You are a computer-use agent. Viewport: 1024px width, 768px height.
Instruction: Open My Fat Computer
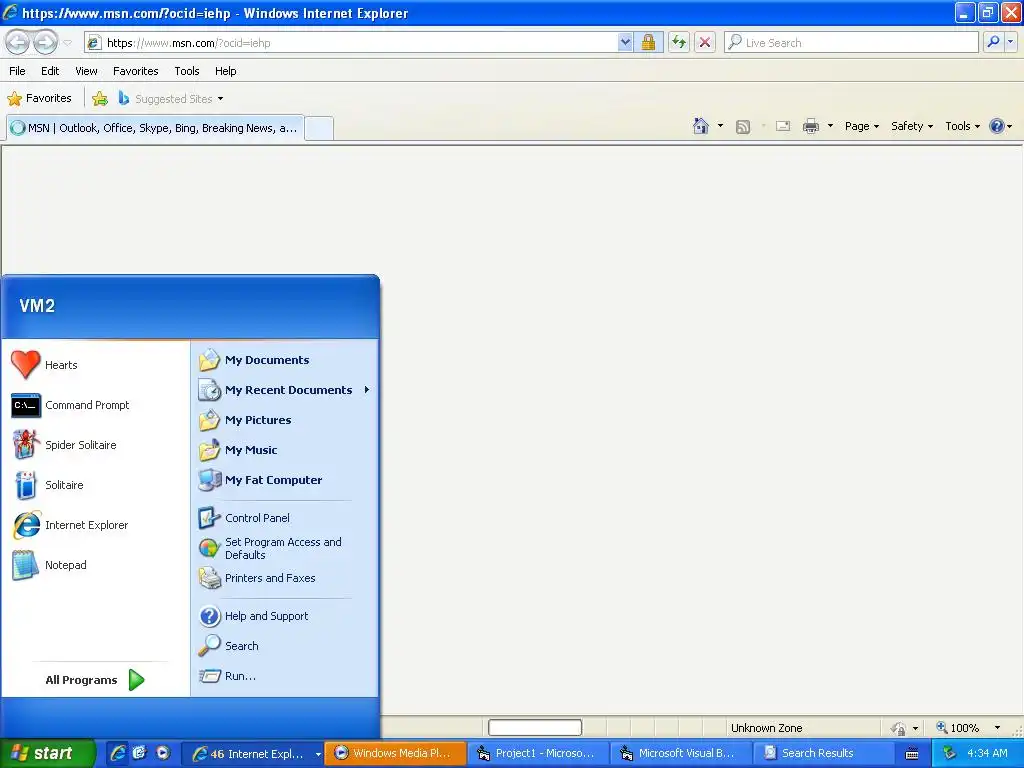pos(284,480)
